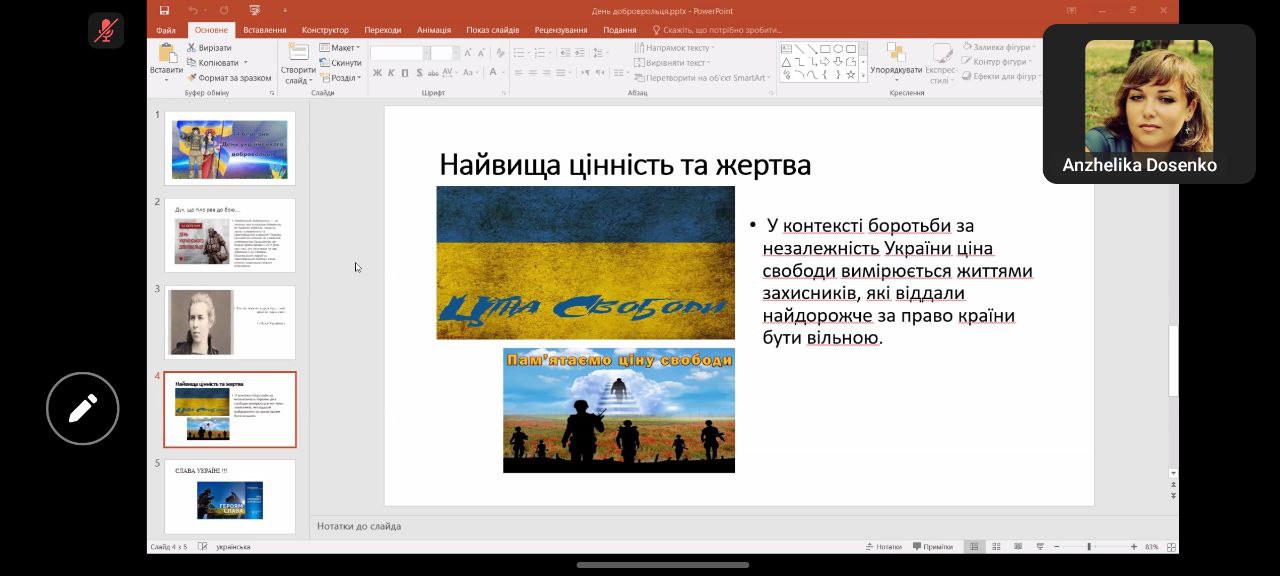Switch to Slide Sorter view in status bar

(x=996, y=547)
